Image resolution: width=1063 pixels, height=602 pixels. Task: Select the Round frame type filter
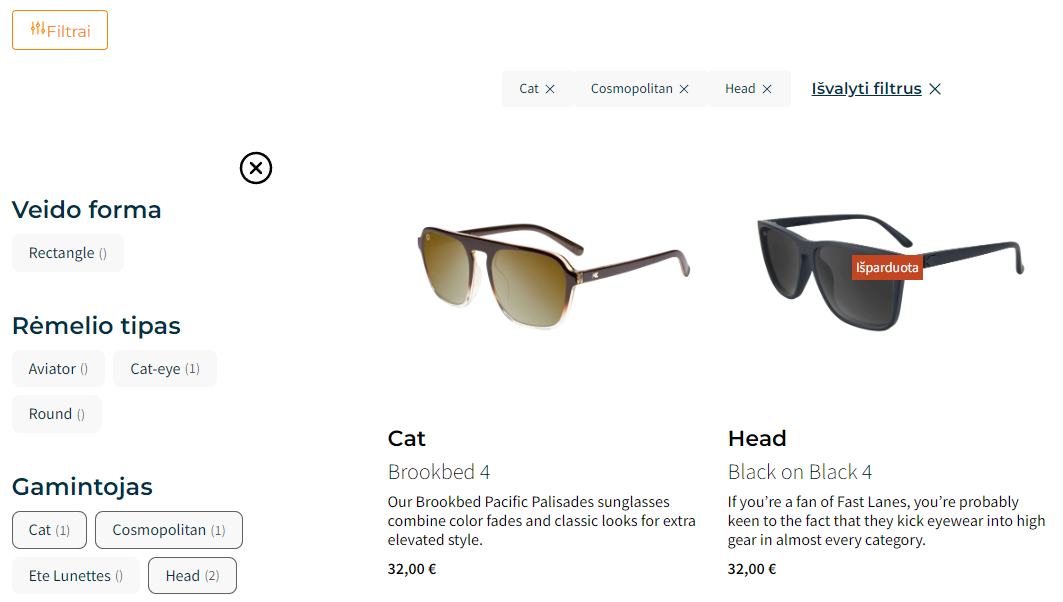coord(56,414)
